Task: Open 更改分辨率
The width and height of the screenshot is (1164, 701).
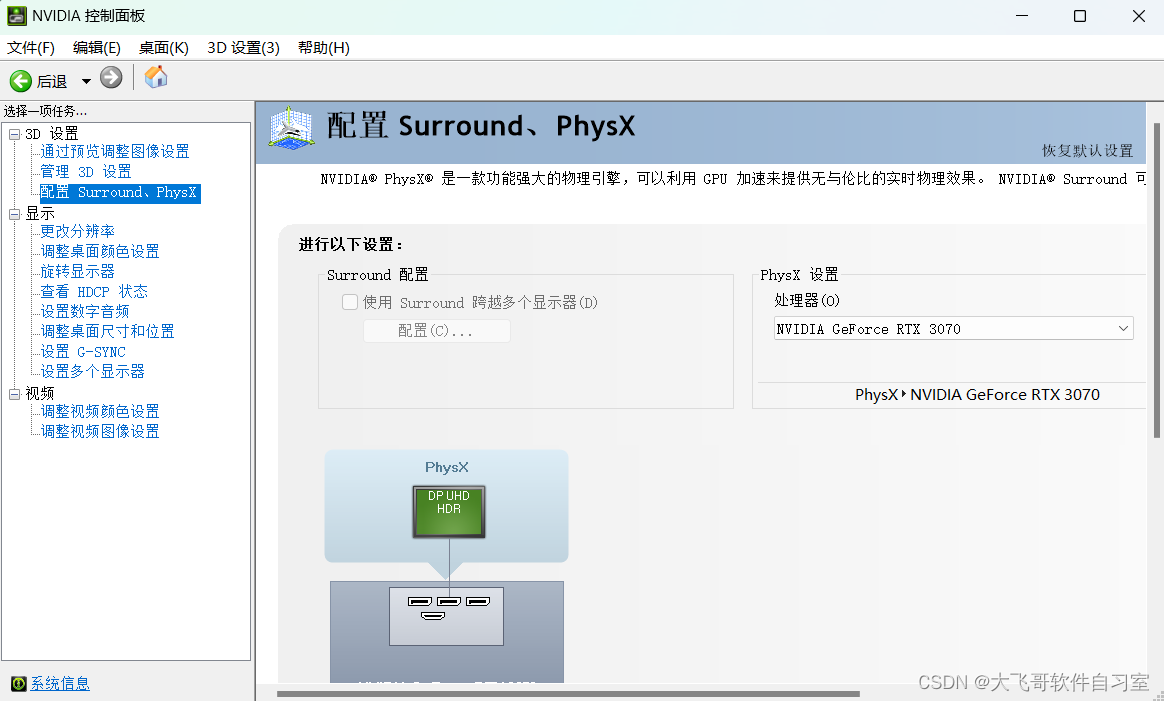Action: click(x=77, y=231)
